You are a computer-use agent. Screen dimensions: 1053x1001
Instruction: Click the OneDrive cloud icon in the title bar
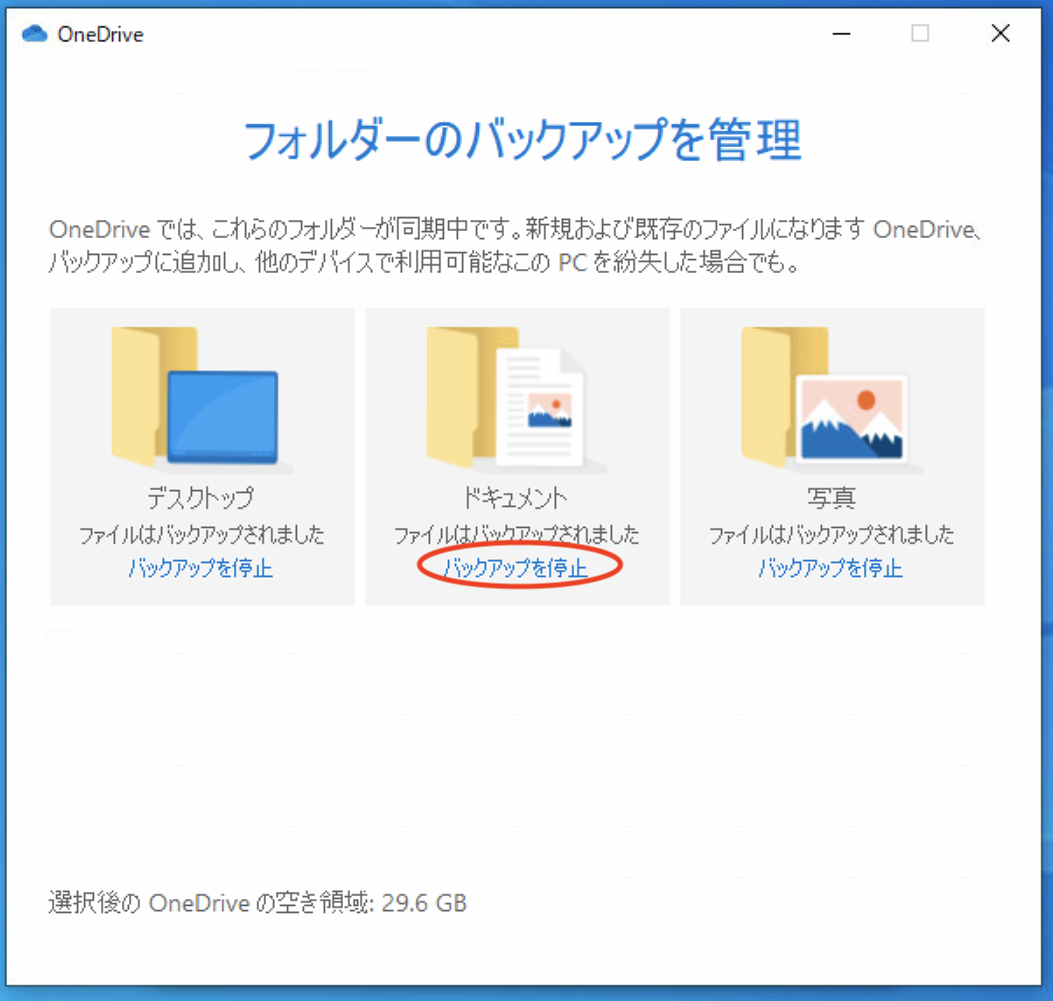[33, 33]
